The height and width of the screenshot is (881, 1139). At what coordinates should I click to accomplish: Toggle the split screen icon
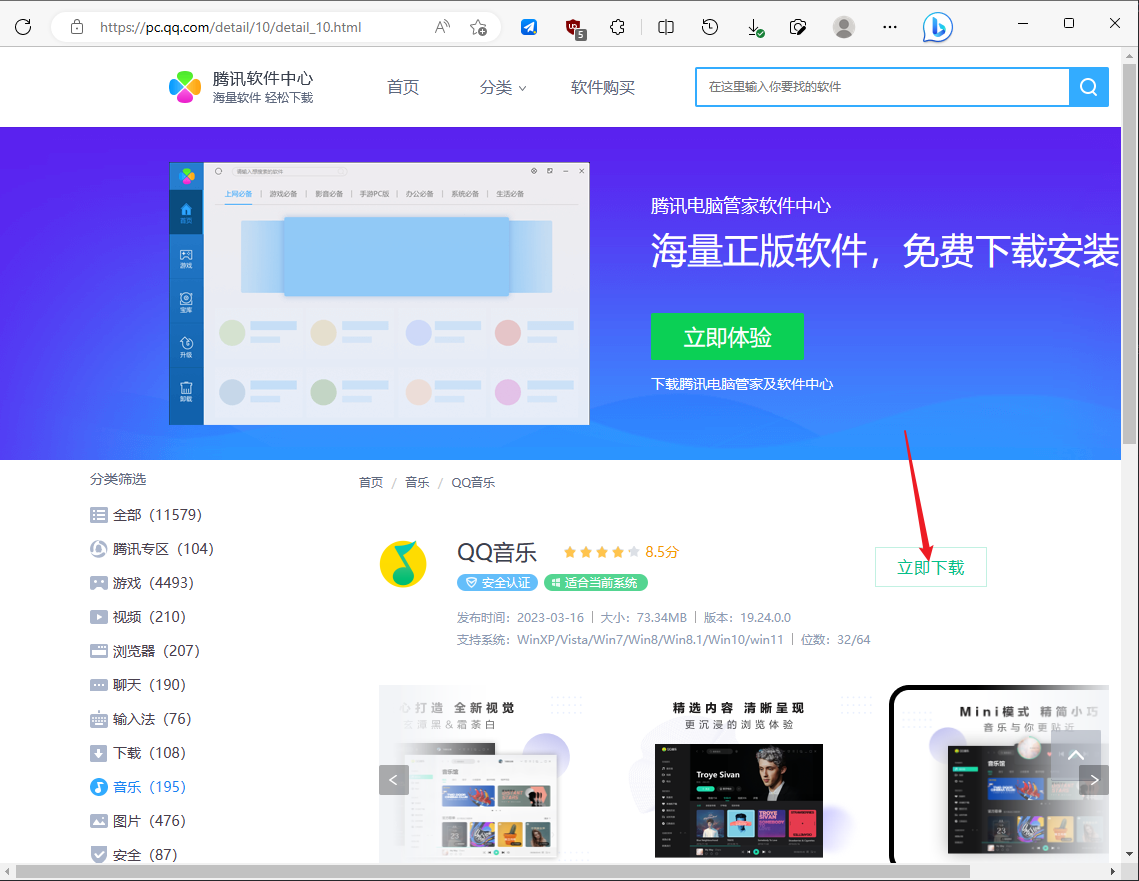click(665, 27)
